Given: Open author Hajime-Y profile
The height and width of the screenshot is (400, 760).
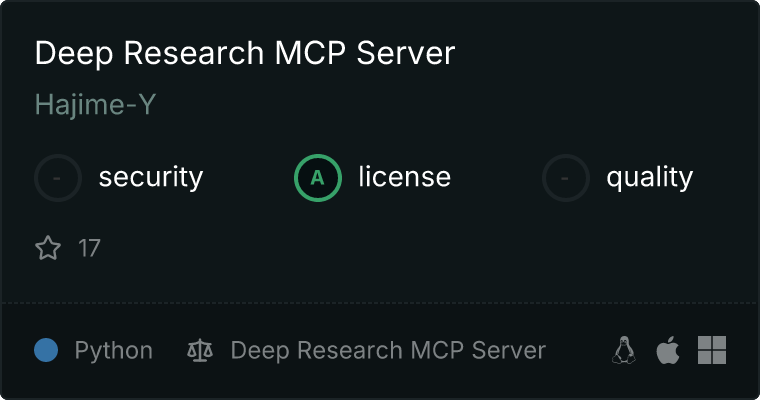Looking at the screenshot, I should (x=95, y=105).
